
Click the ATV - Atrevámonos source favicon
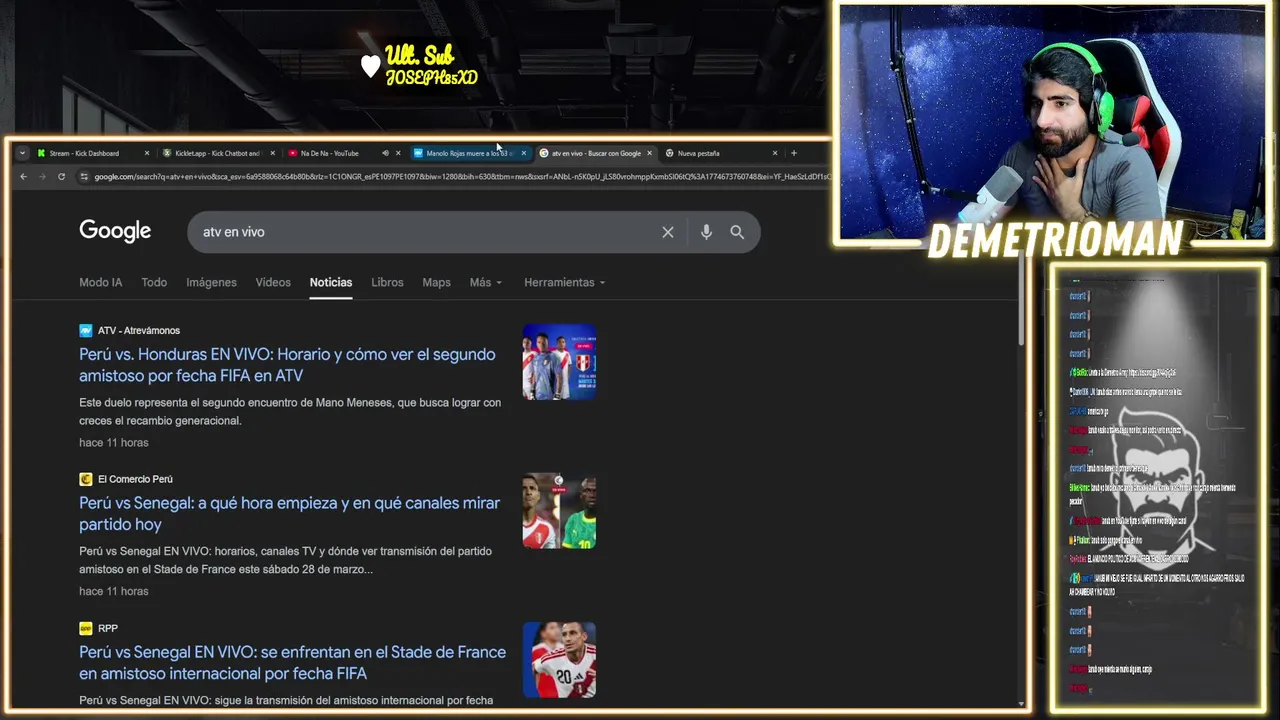coord(86,330)
